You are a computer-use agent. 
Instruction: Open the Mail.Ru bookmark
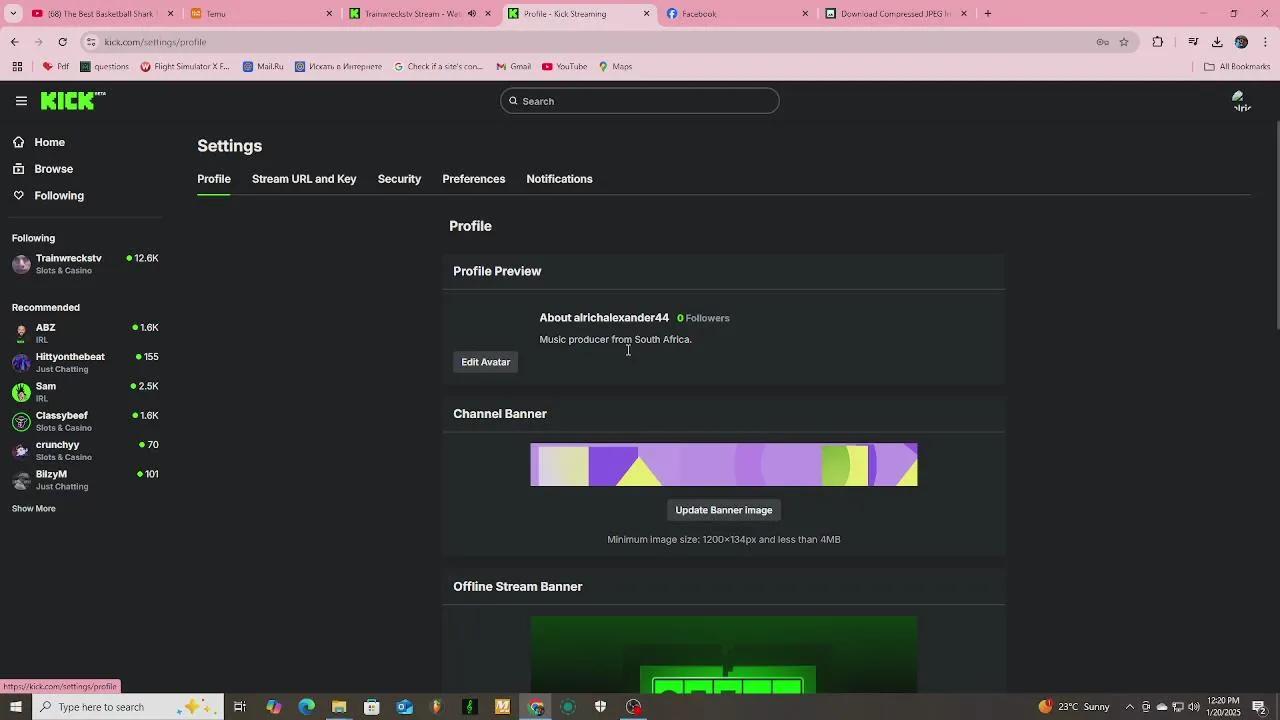pos(263,67)
